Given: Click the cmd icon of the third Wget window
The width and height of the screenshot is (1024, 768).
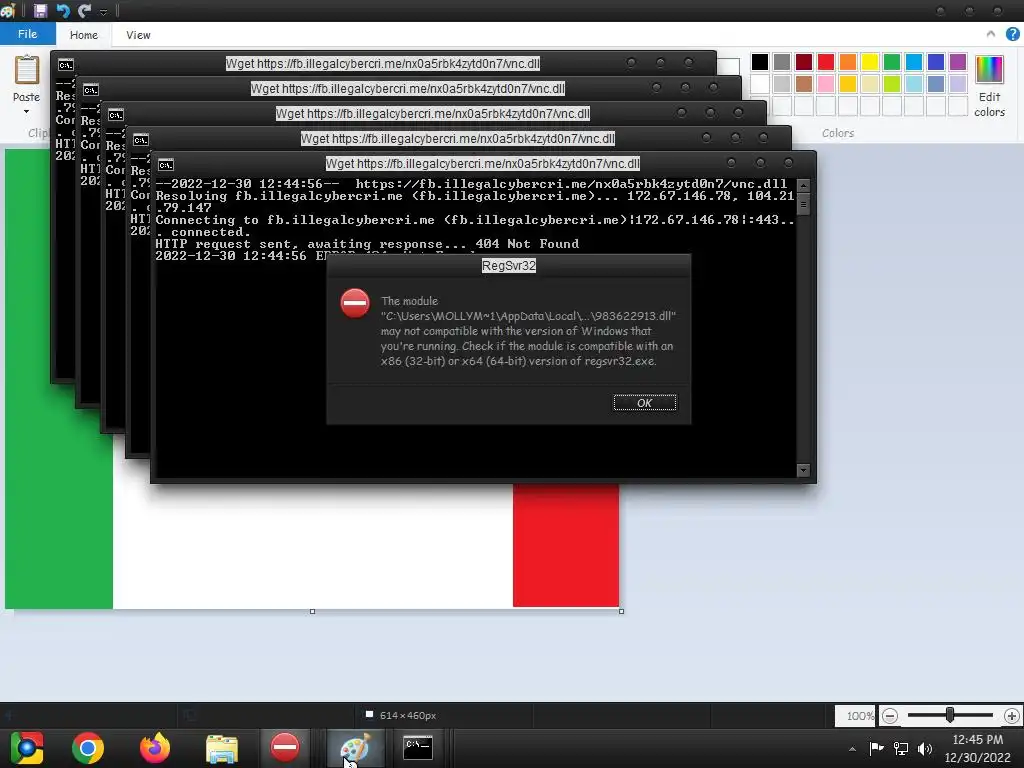Looking at the screenshot, I should point(116,115).
